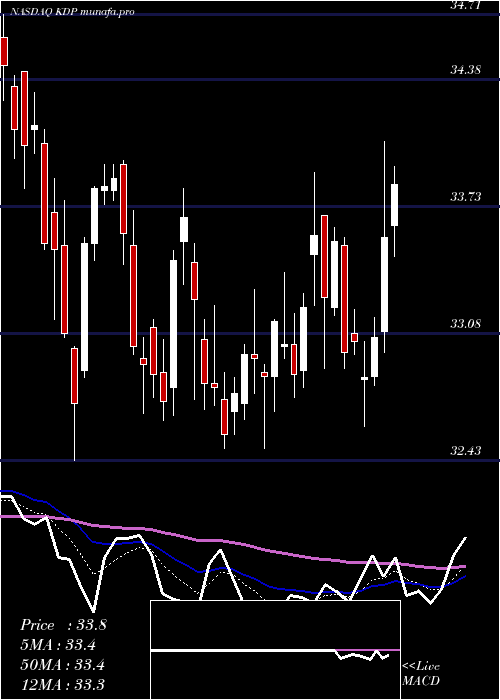Viewport: 500px width, 700px height.
Task: Click the 34.71 price label at top
Action: pyautogui.click(x=465, y=5)
